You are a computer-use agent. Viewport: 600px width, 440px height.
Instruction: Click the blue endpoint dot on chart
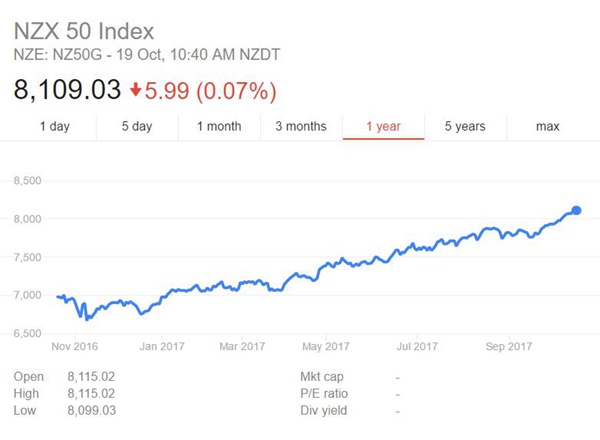[576, 210]
